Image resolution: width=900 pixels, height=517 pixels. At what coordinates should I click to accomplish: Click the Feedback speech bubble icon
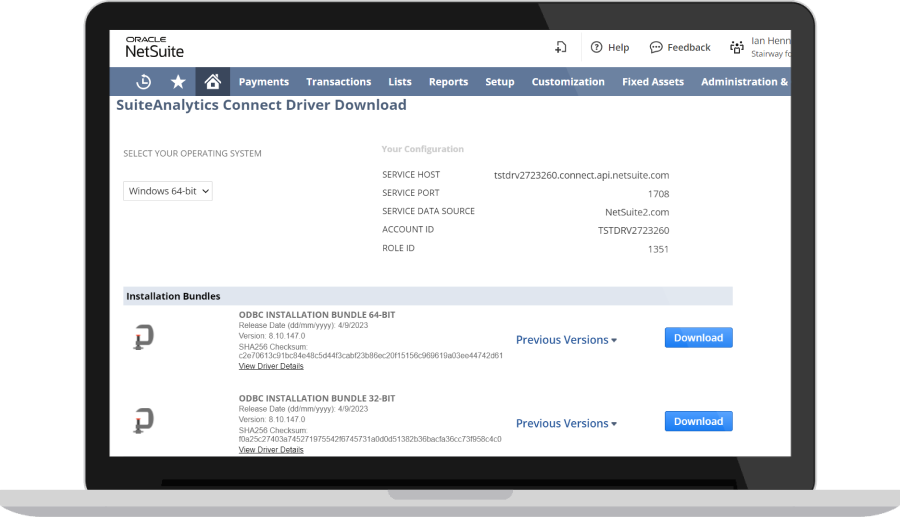[x=655, y=47]
